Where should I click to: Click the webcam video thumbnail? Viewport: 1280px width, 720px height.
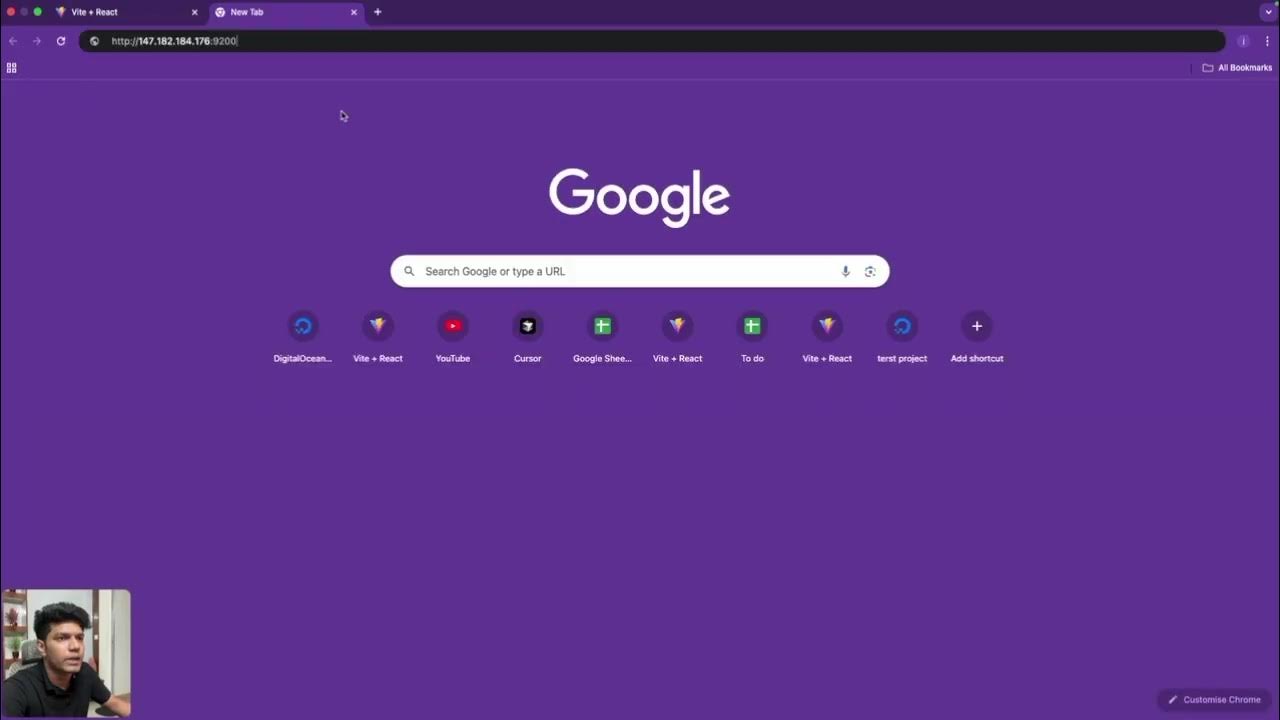[66, 653]
